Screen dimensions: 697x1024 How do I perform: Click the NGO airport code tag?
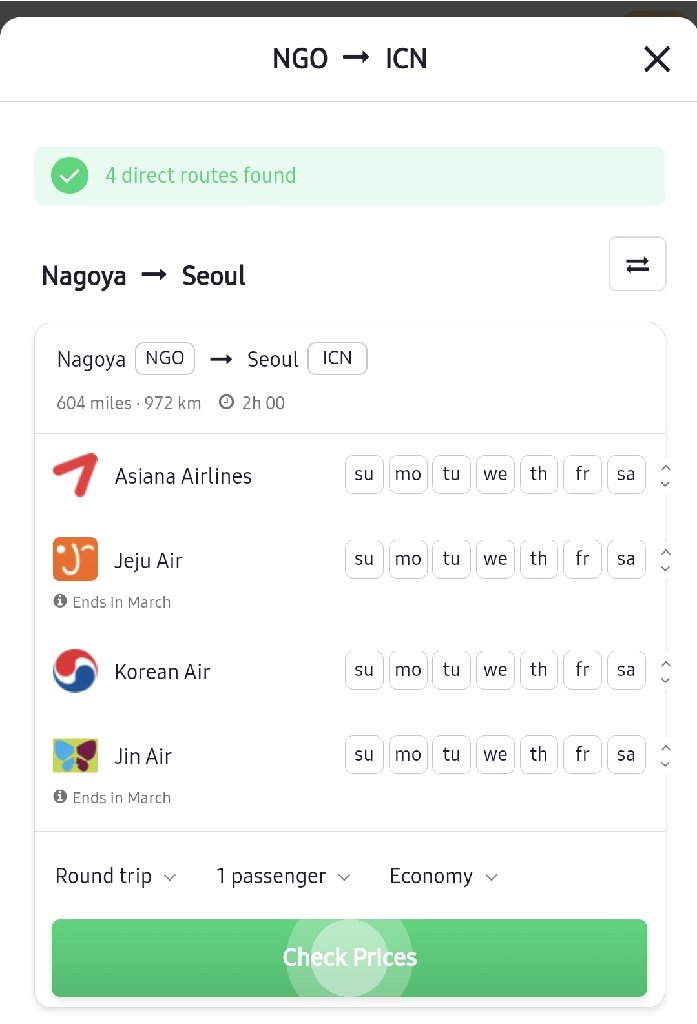(165, 358)
